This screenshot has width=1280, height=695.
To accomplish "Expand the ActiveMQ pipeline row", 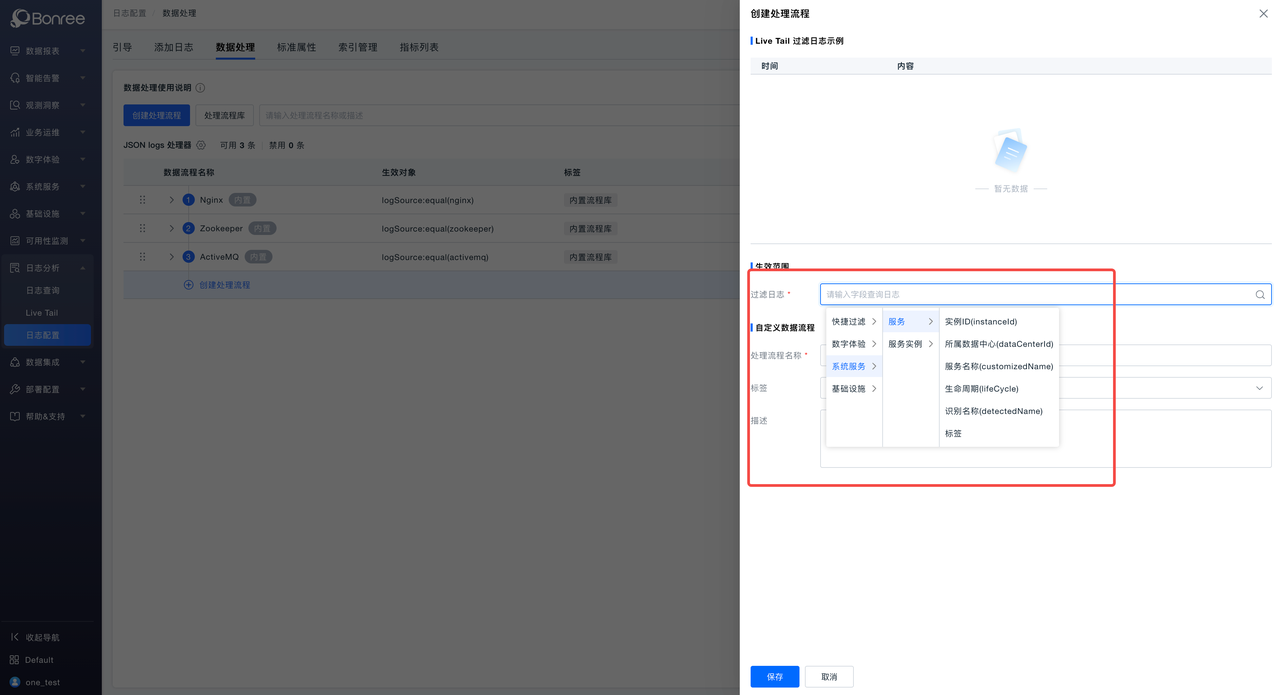I will (x=171, y=257).
